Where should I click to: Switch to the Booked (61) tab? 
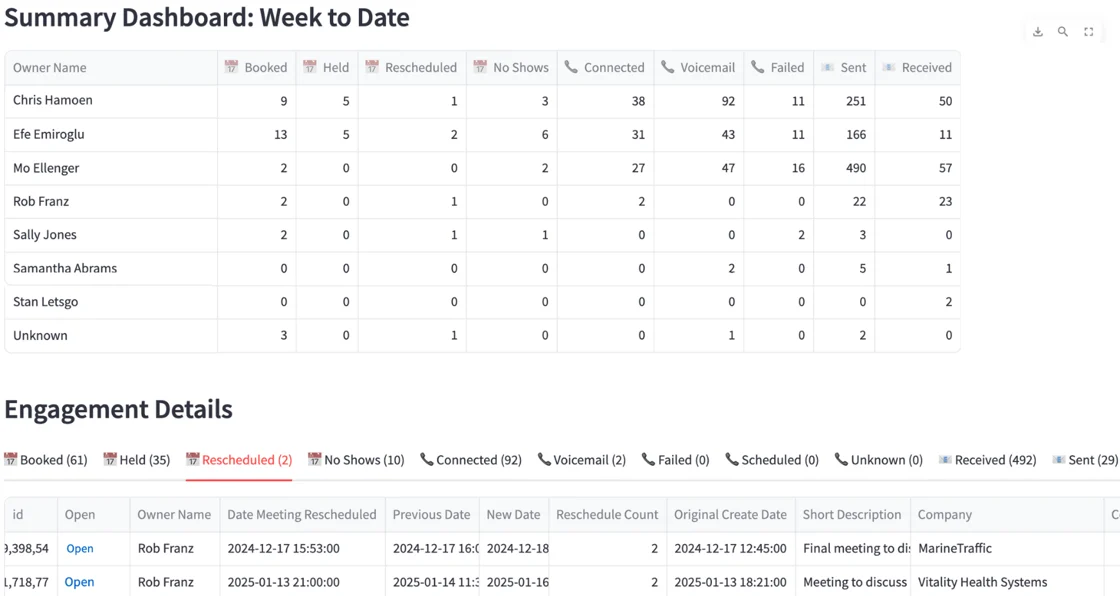[x=47, y=459]
